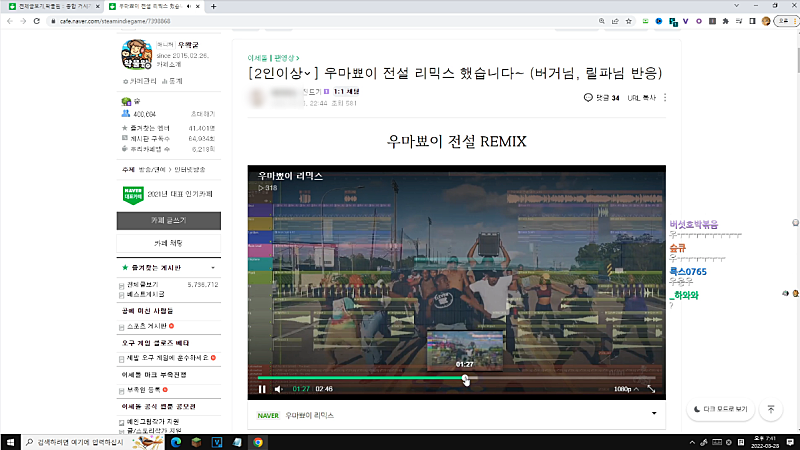Open the 스포츠 게시판 board

click(146, 326)
